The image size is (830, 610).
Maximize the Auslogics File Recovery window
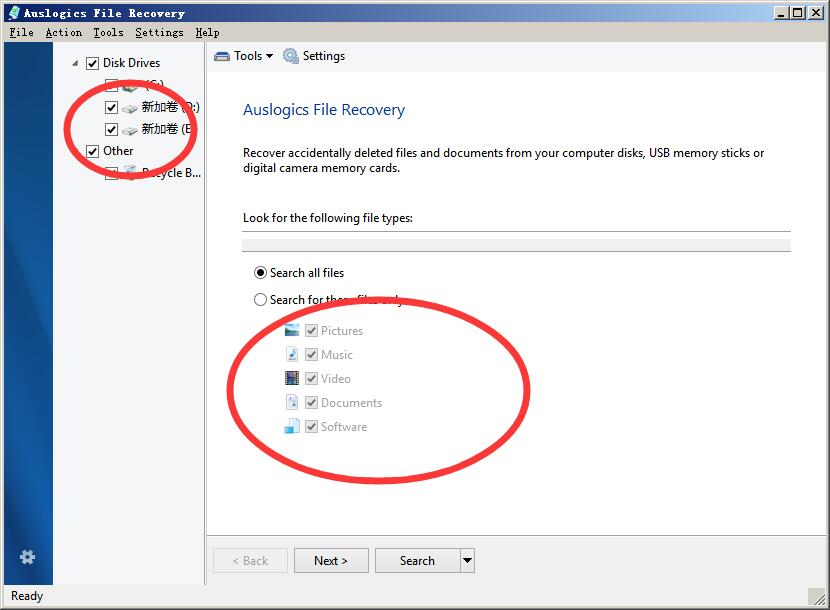click(798, 12)
